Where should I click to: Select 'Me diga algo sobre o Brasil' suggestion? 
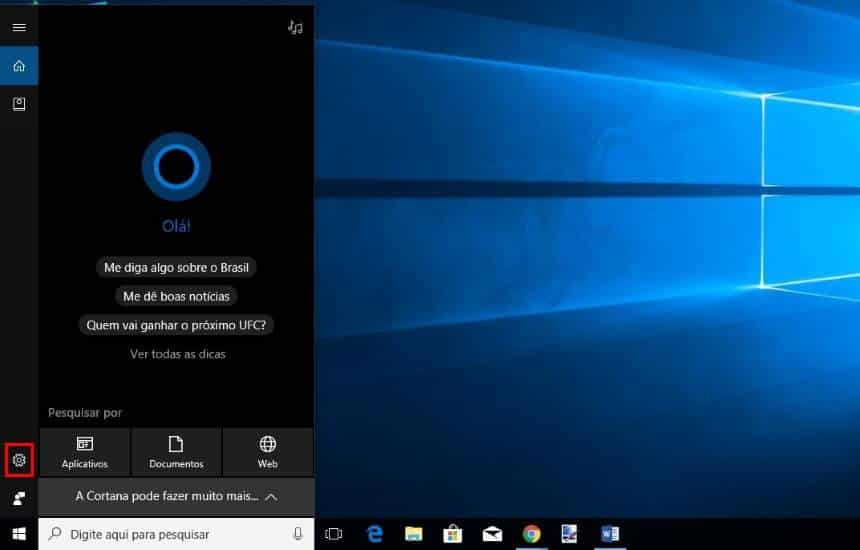point(176,268)
